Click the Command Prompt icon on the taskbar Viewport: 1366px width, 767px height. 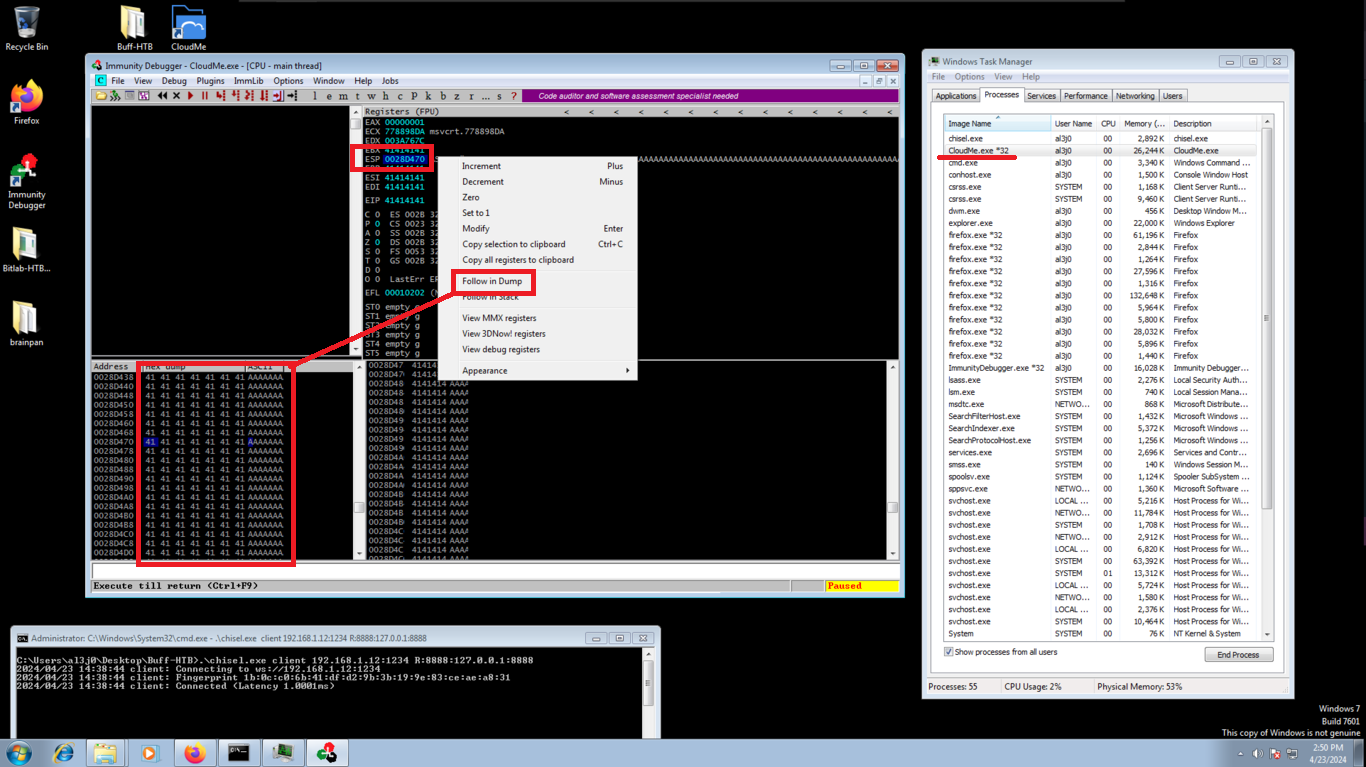[x=238, y=753]
